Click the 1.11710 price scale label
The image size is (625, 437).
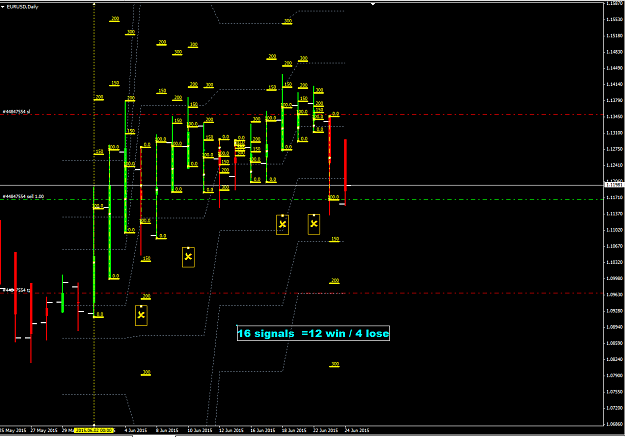coord(614,198)
